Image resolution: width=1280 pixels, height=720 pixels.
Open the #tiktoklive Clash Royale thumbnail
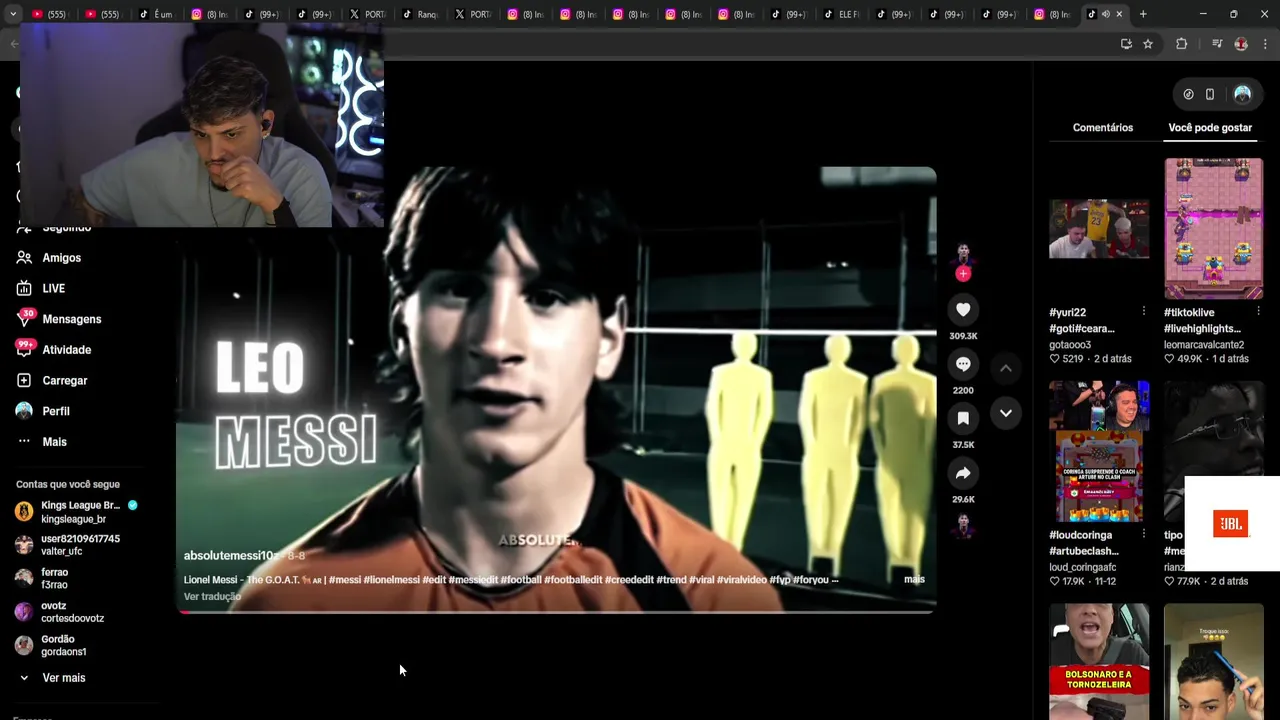(x=1213, y=229)
